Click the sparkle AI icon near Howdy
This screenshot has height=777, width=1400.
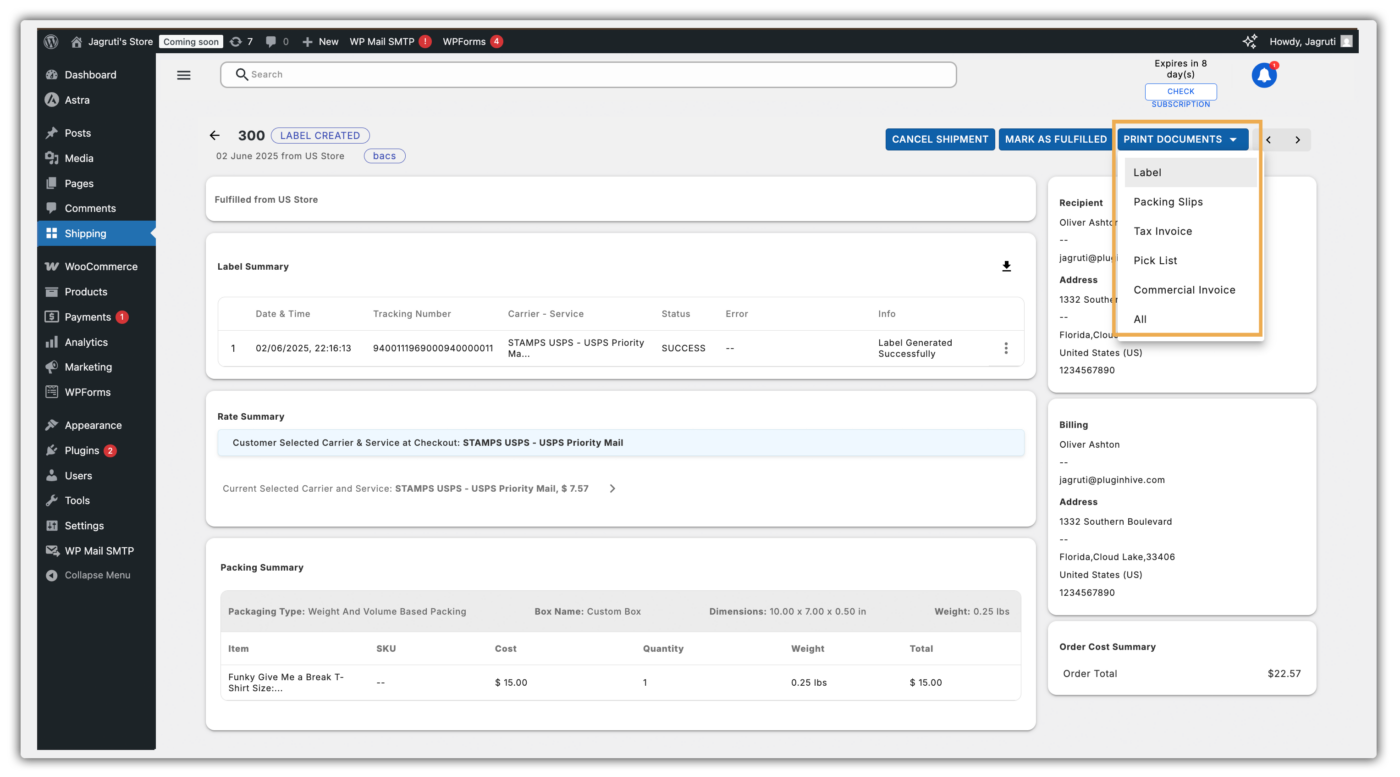[1250, 42]
